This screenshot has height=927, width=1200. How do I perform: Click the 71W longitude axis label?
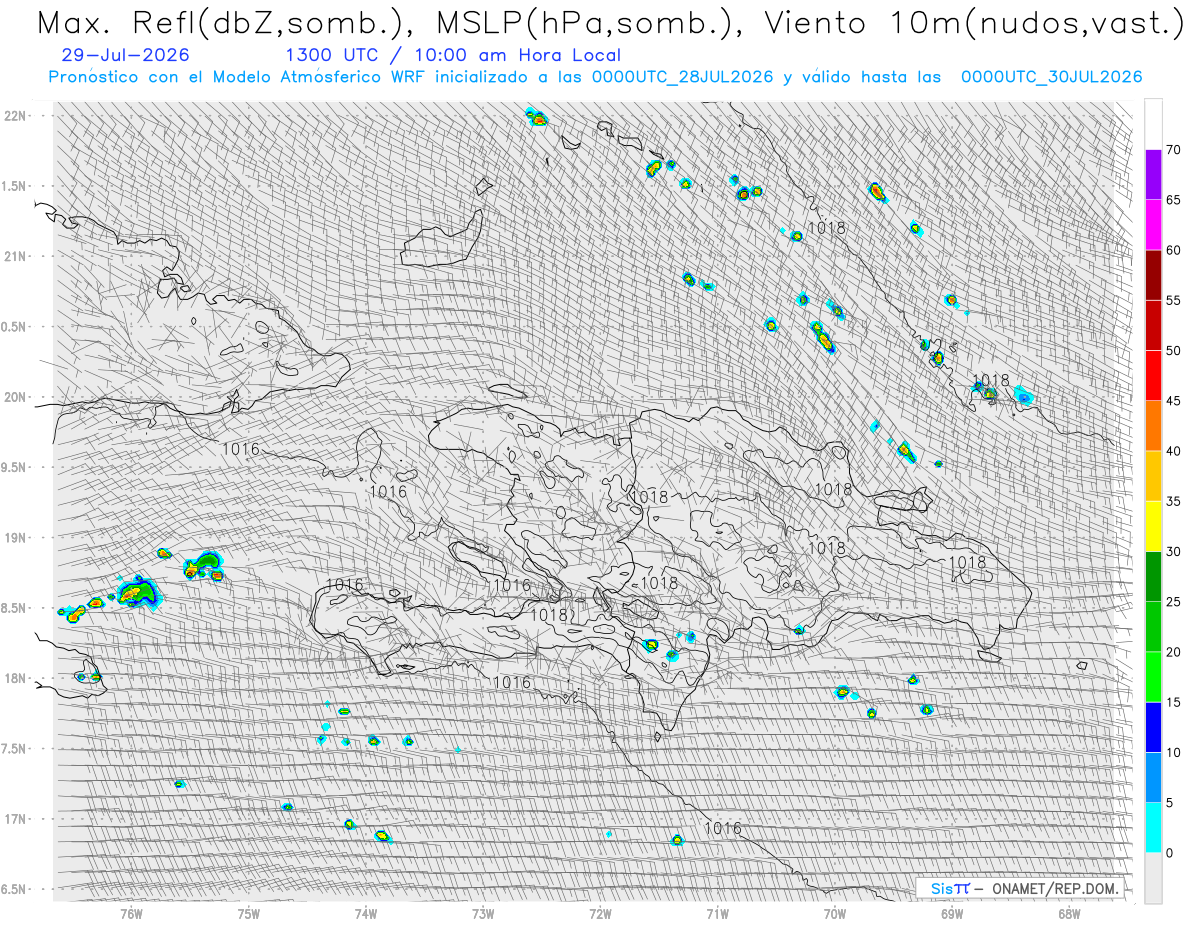pos(717,913)
